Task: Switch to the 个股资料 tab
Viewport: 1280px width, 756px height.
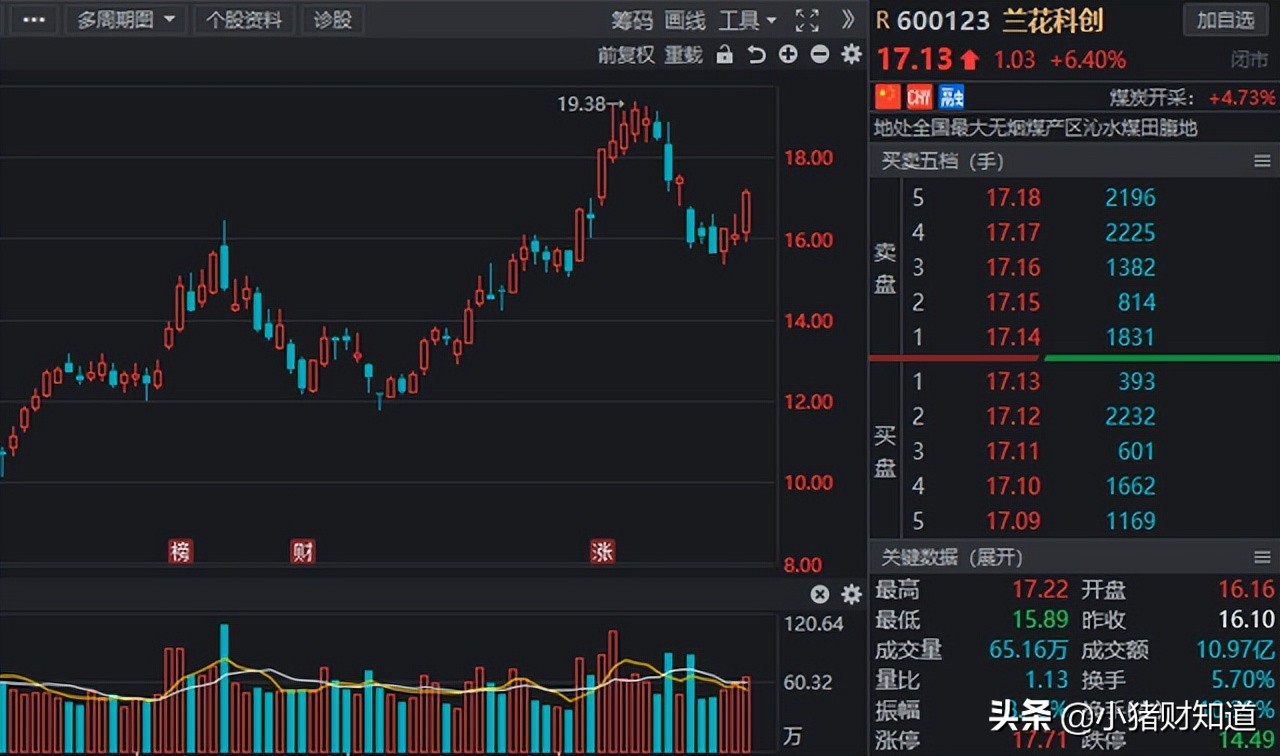Action: tap(245, 19)
